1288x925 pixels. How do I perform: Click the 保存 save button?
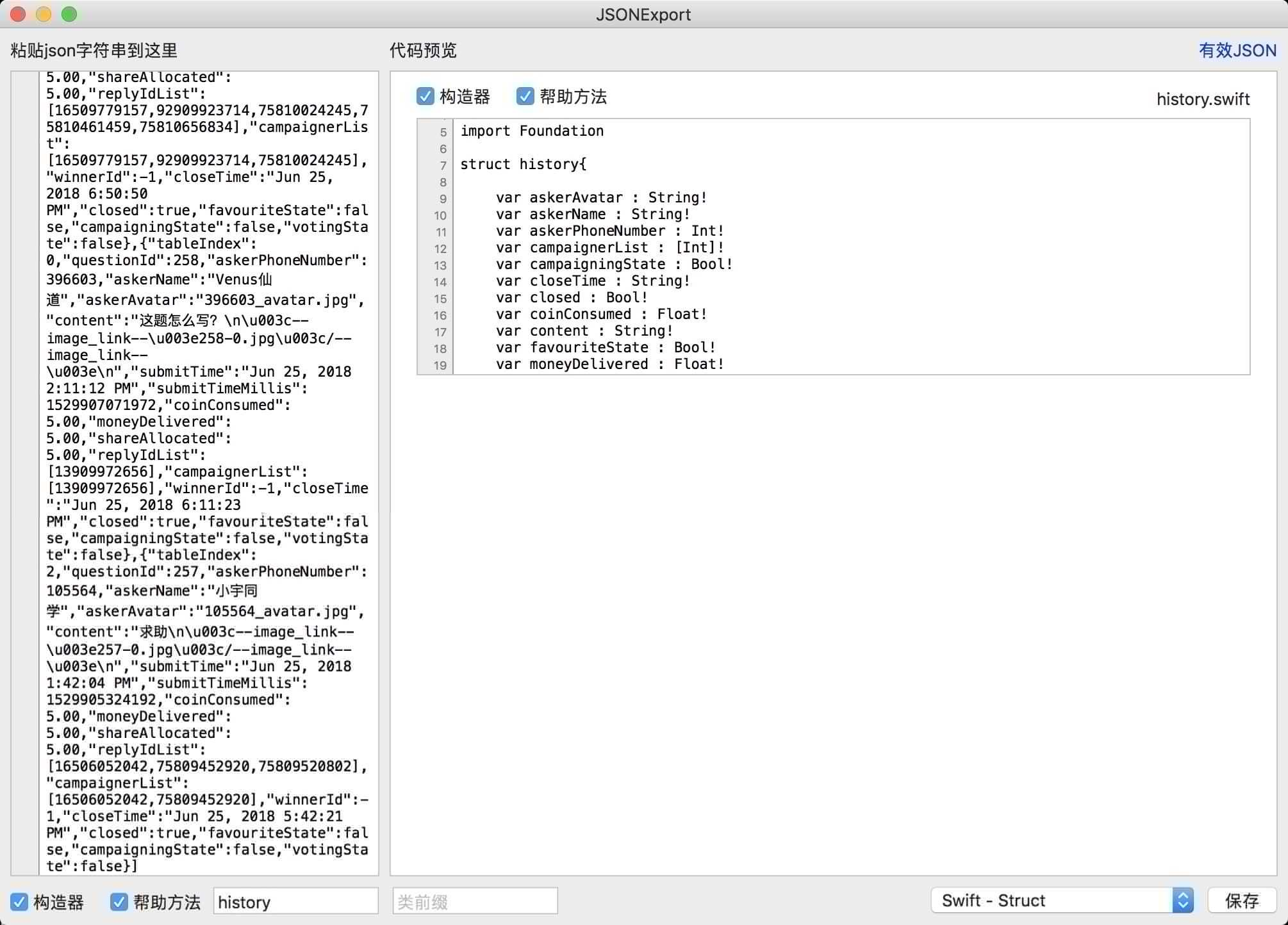[x=1241, y=901]
